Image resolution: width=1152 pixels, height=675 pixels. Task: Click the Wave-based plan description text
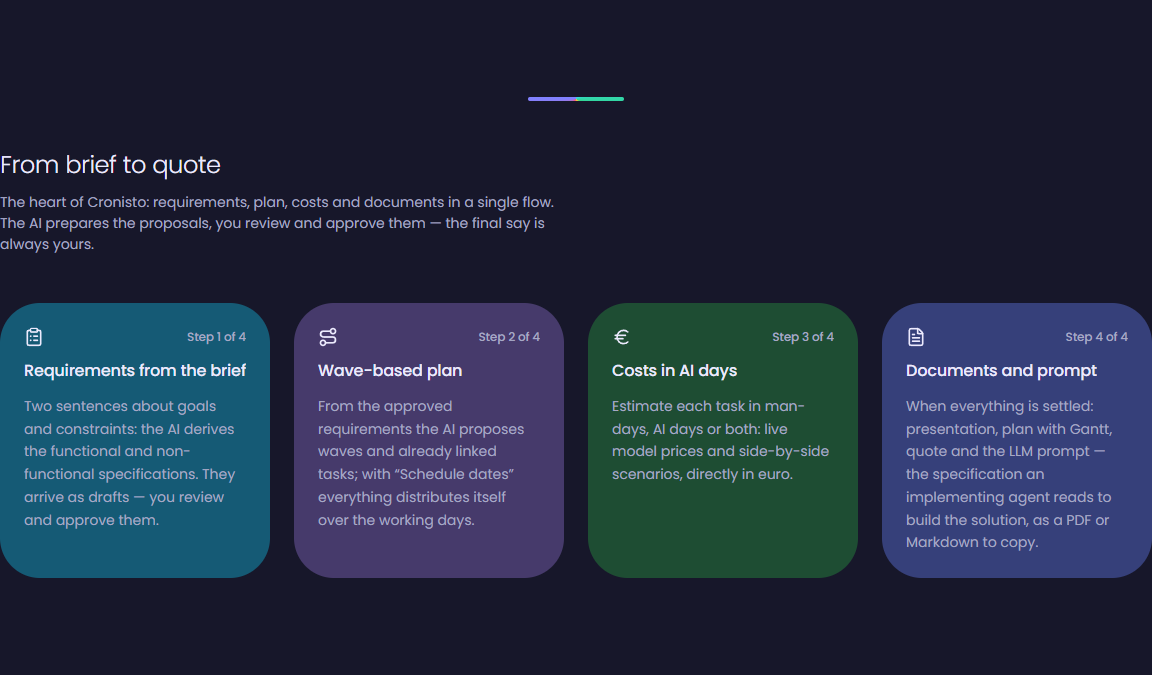pos(421,463)
